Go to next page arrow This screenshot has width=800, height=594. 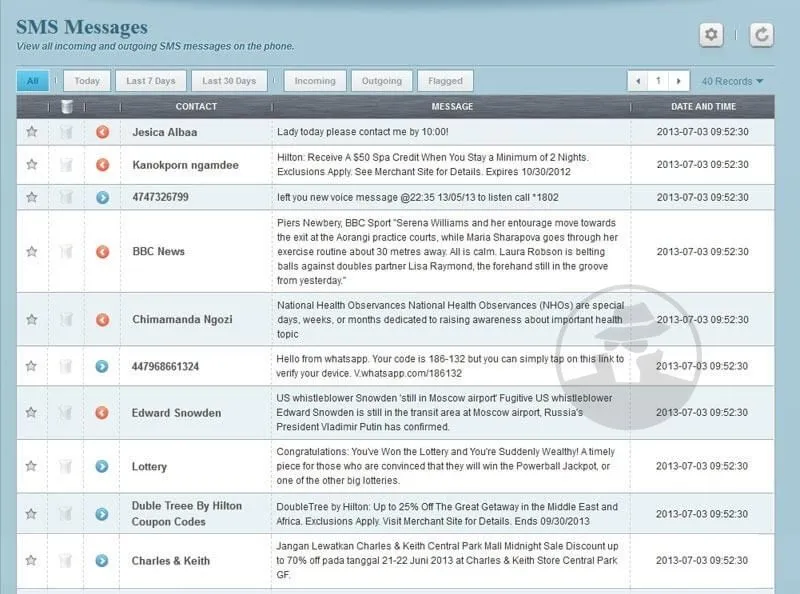679,81
